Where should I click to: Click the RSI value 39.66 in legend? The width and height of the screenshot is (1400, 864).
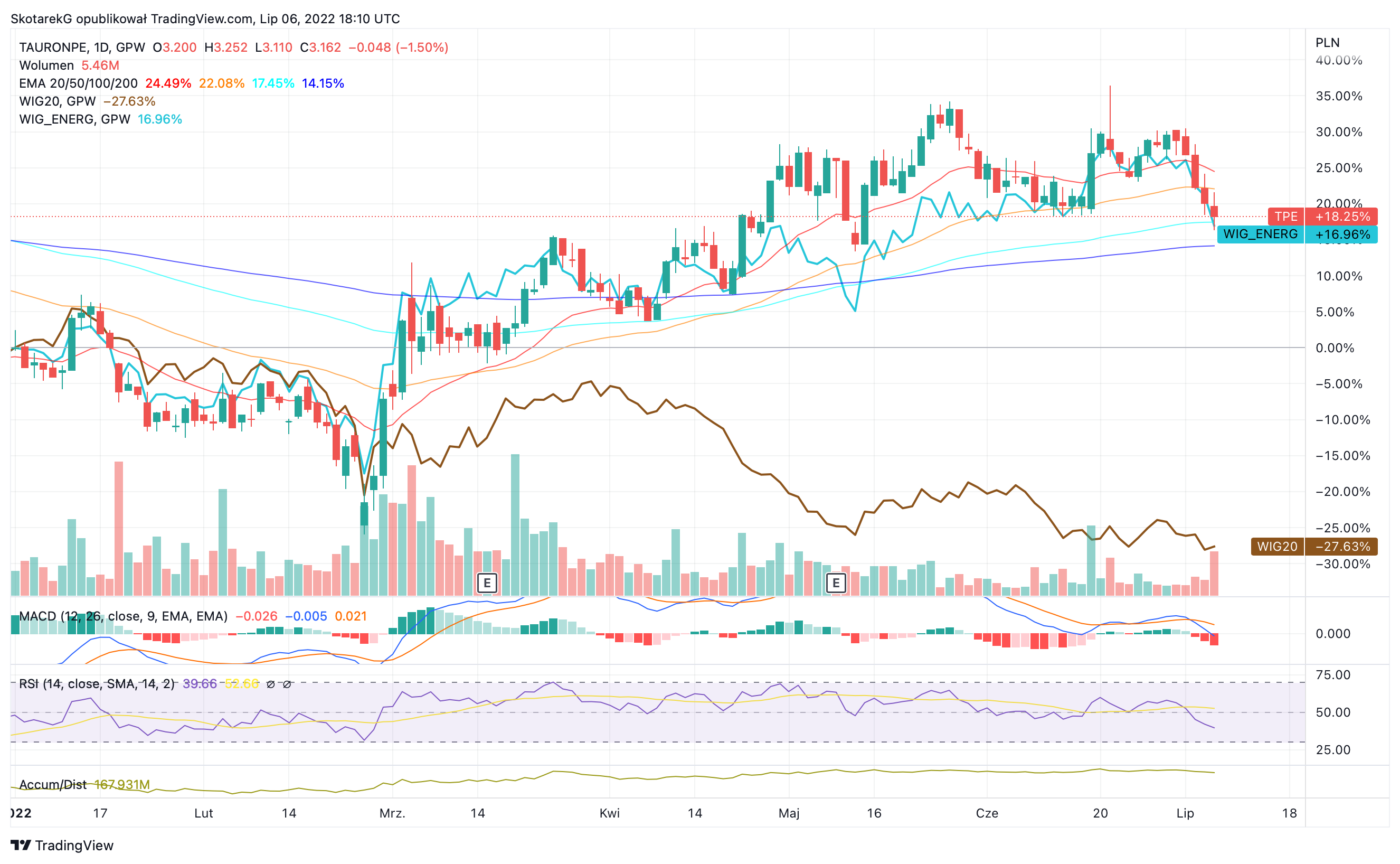[200, 683]
